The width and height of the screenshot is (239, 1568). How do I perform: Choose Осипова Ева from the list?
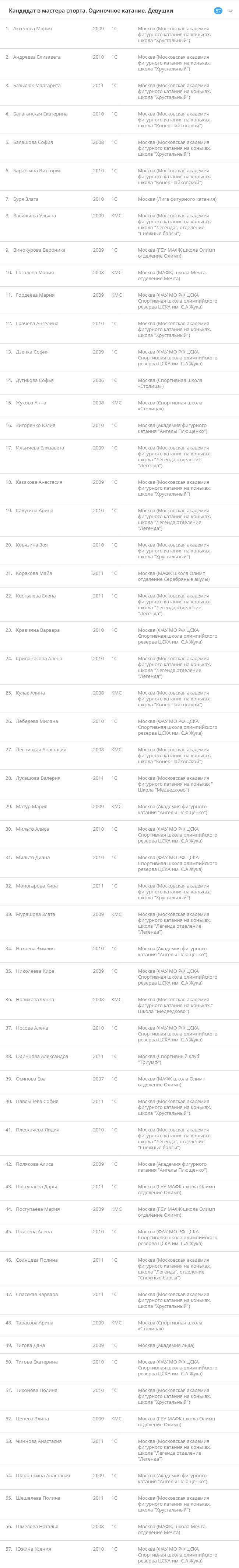[x=31, y=1079]
